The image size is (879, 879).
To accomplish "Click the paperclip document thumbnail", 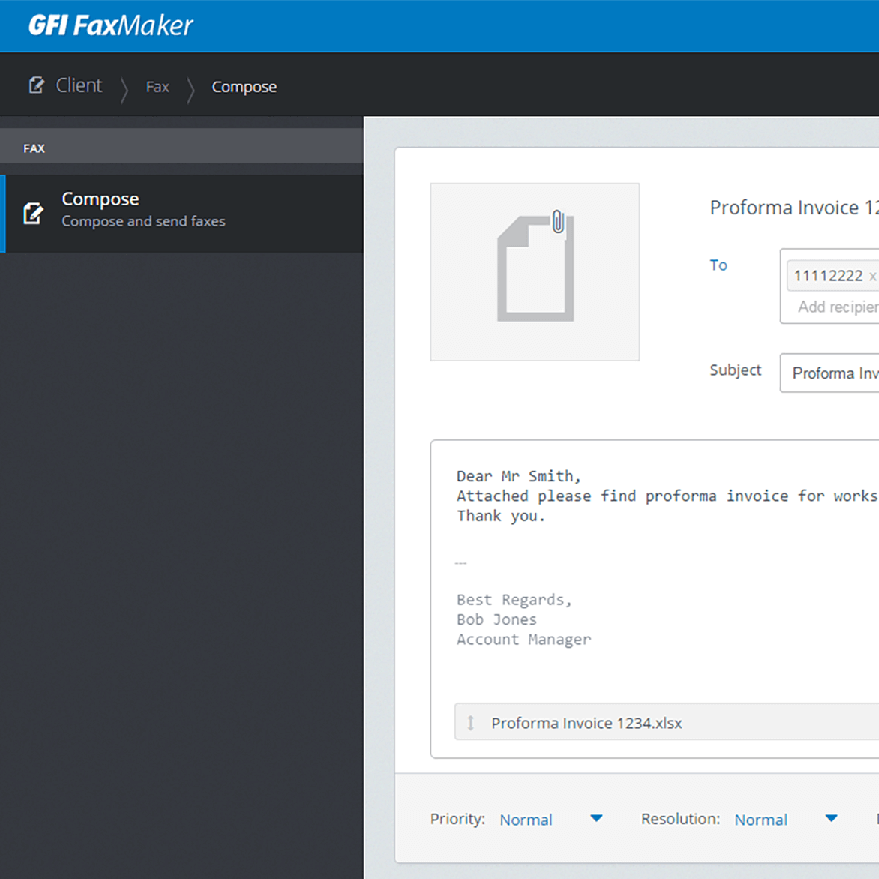I will point(535,271).
